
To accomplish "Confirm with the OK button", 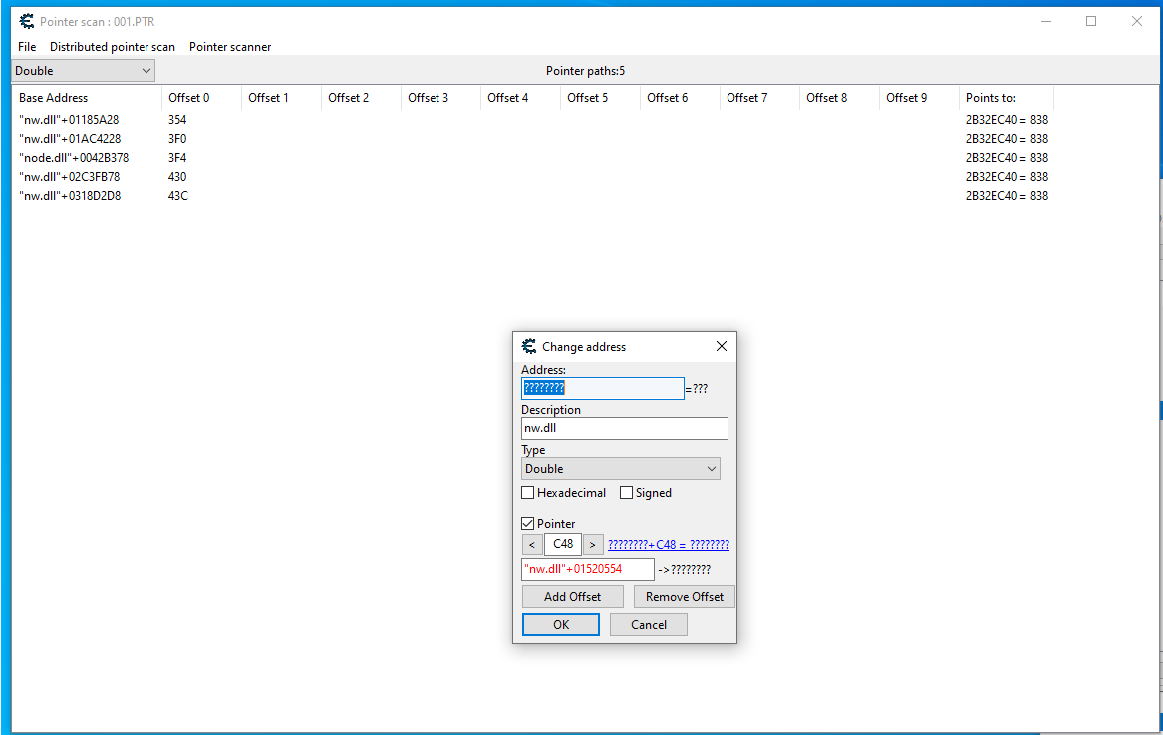I will 560,625.
